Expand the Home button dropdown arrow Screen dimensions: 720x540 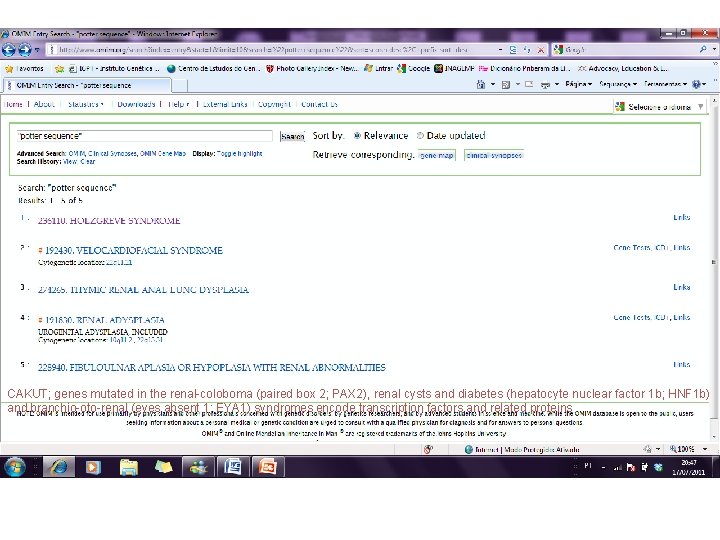(x=493, y=84)
